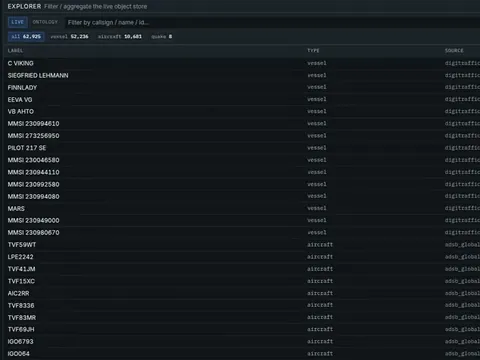Select the EEVA VG label
The width and height of the screenshot is (480, 360).
point(20,100)
